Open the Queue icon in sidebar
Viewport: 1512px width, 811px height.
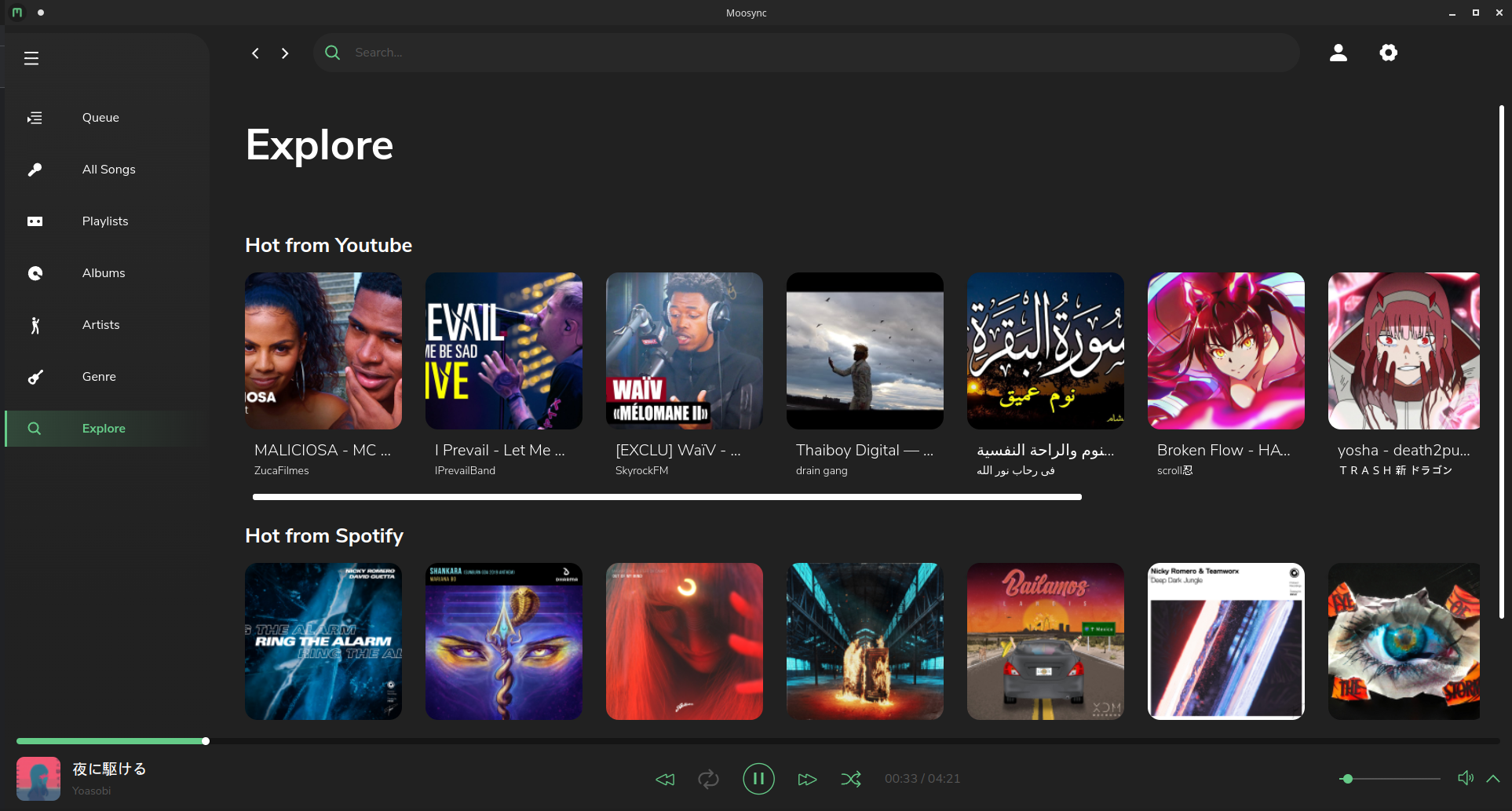pos(35,118)
